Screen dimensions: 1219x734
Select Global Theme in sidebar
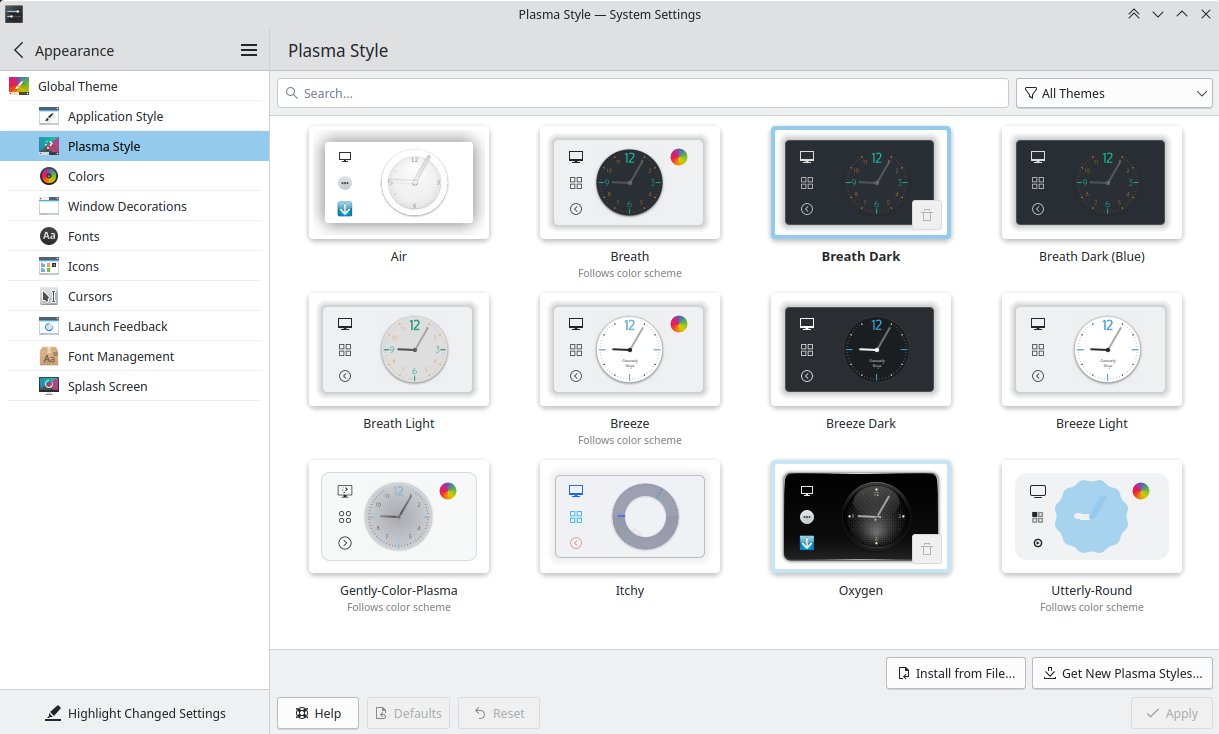point(135,86)
